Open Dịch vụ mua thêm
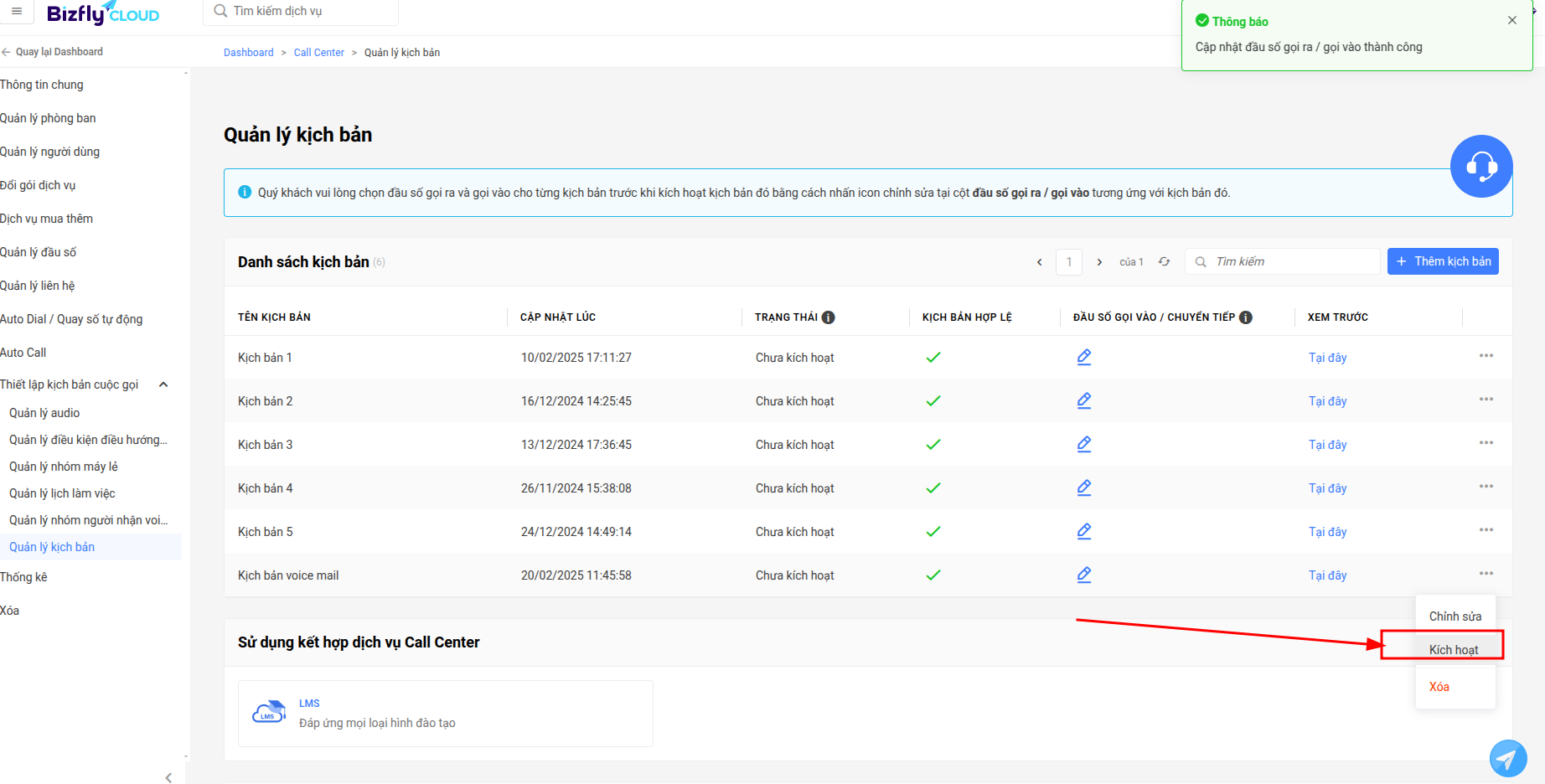The image size is (1545, 784). [46, 219]
